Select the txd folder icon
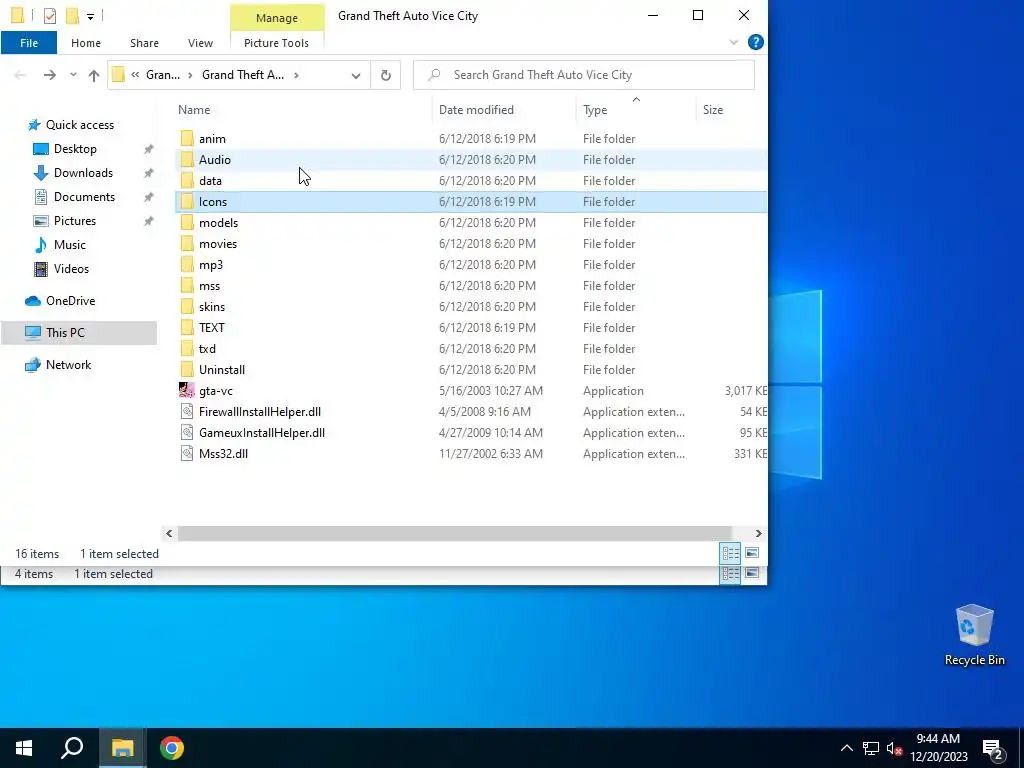Image resolution: width=1024 pixels, height=768 pixels. click(x=187, y=349)
